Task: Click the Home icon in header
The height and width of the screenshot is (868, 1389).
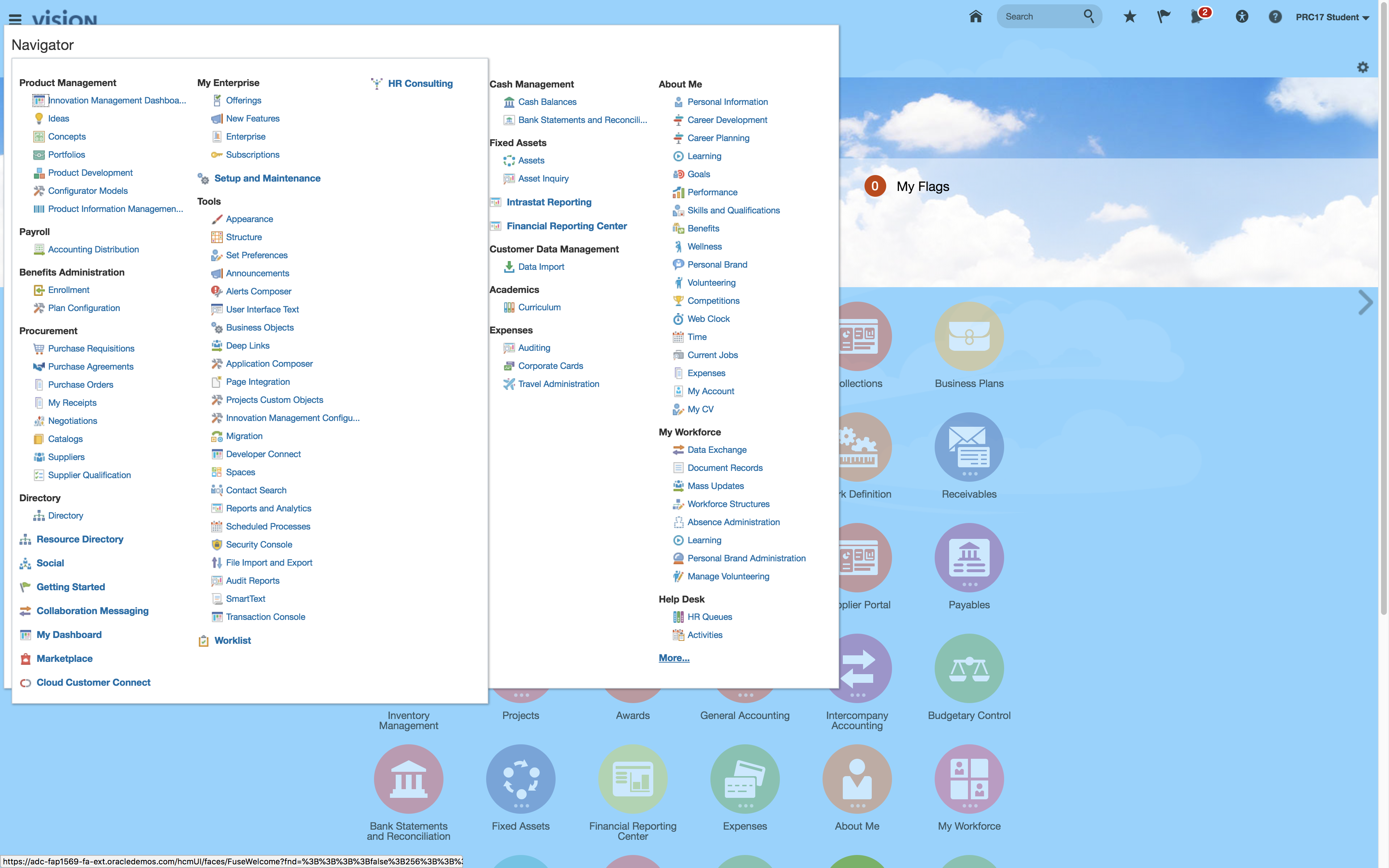Action: tap(975, 17)
